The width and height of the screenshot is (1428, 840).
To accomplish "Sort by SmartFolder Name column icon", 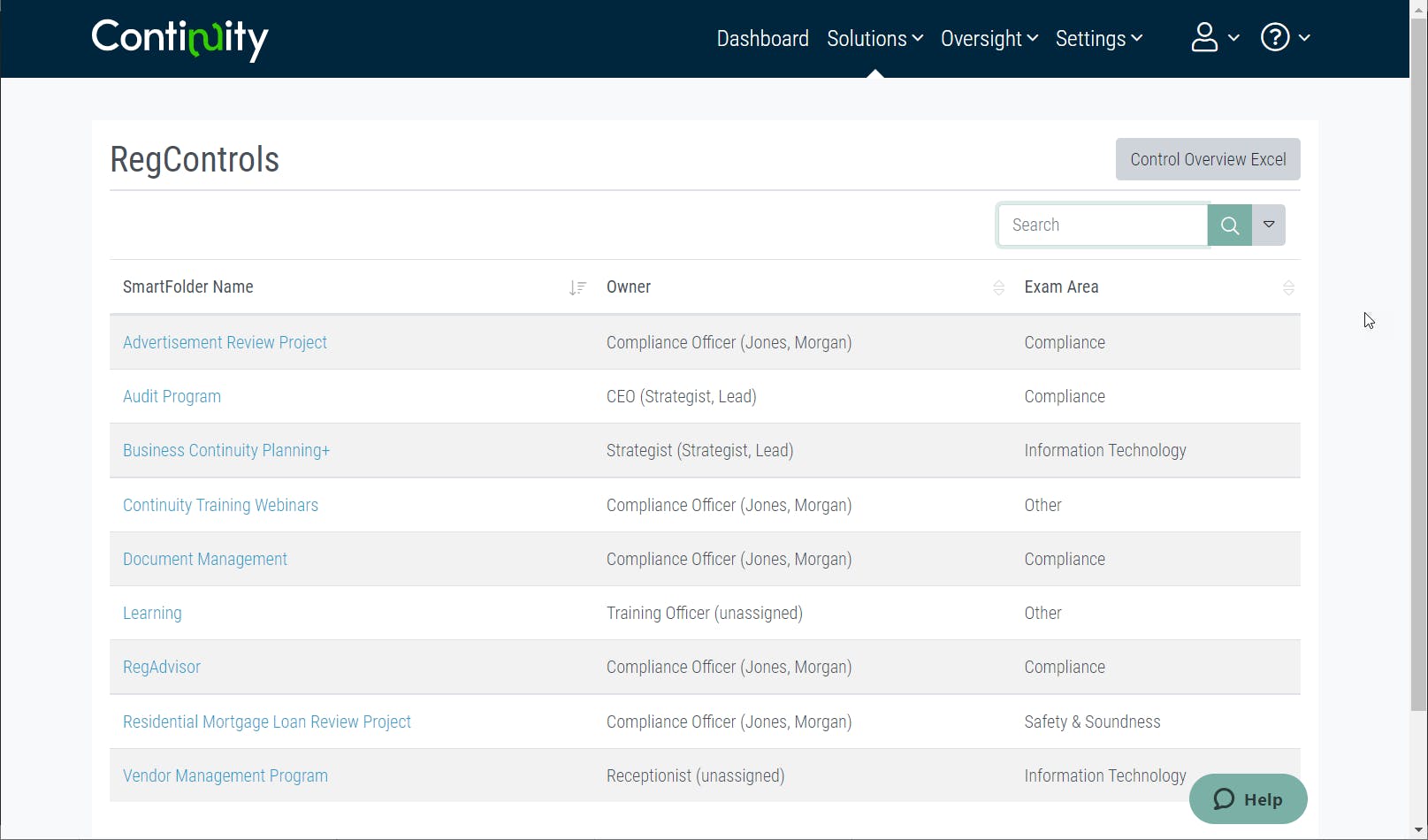I will pos(577,287).
